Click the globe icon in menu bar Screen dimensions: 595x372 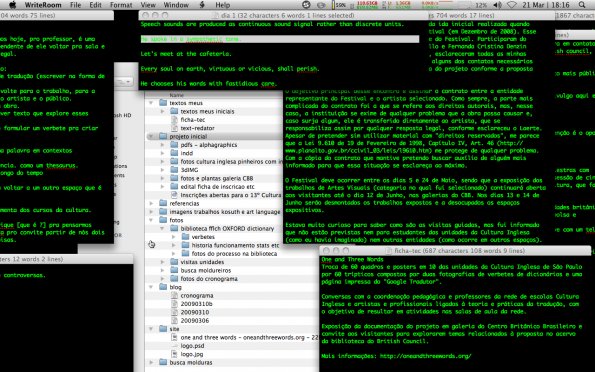[306, 5]
